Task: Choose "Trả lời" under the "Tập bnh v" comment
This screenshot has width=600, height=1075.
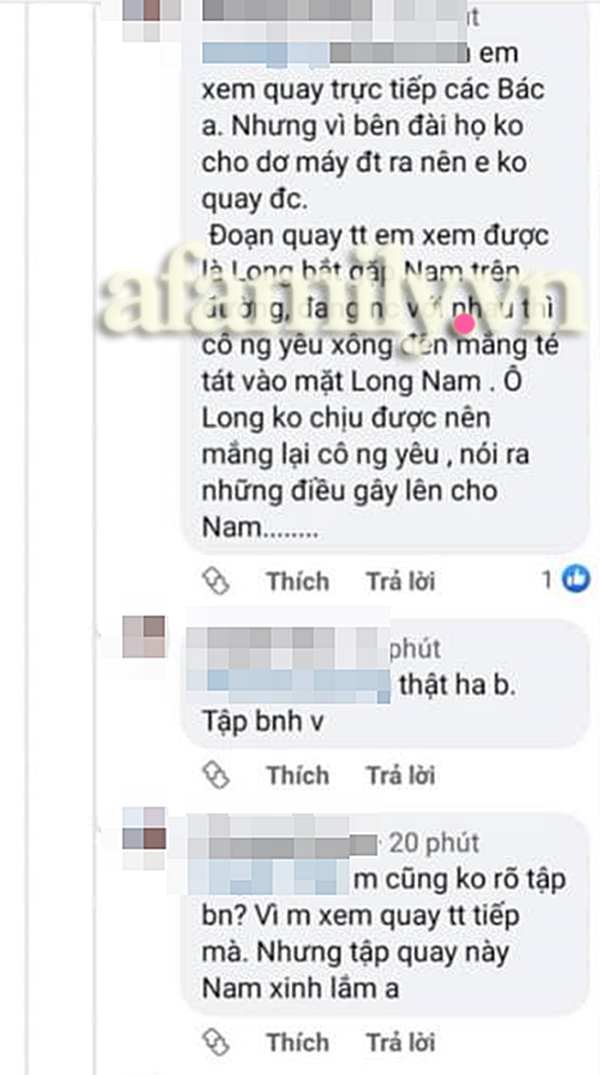Action: (x=400, y=775)
